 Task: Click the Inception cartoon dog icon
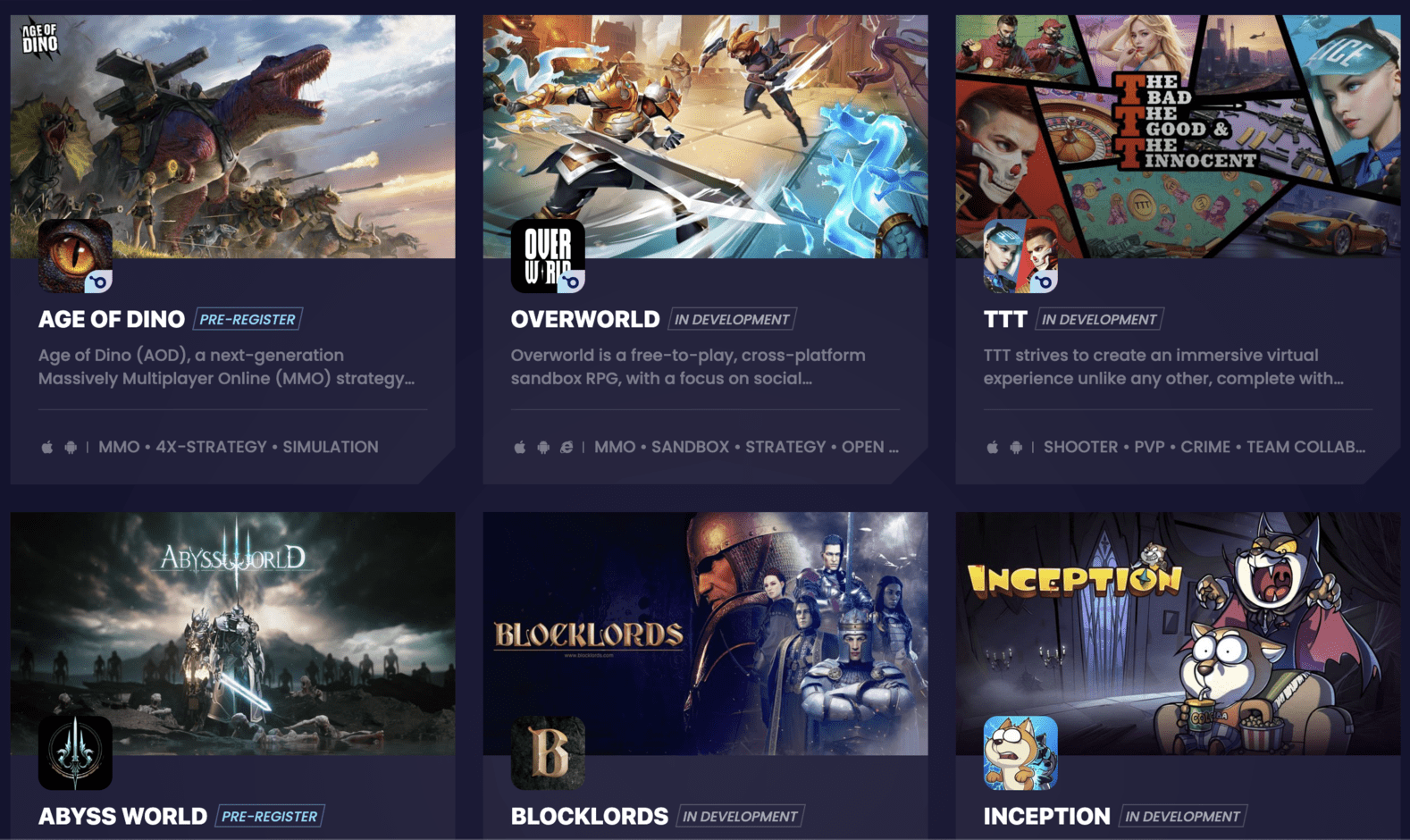point(1020,753)
